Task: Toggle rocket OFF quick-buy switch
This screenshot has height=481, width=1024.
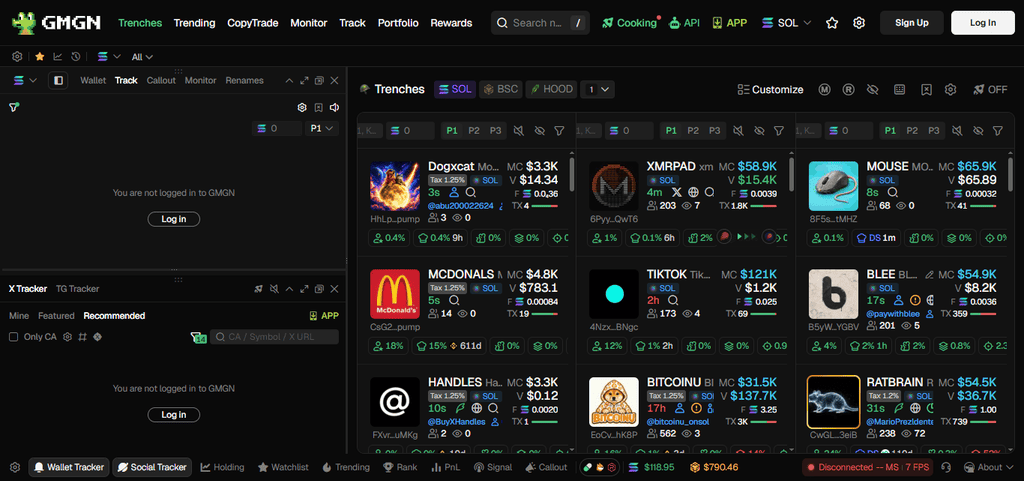Action: 989,89
